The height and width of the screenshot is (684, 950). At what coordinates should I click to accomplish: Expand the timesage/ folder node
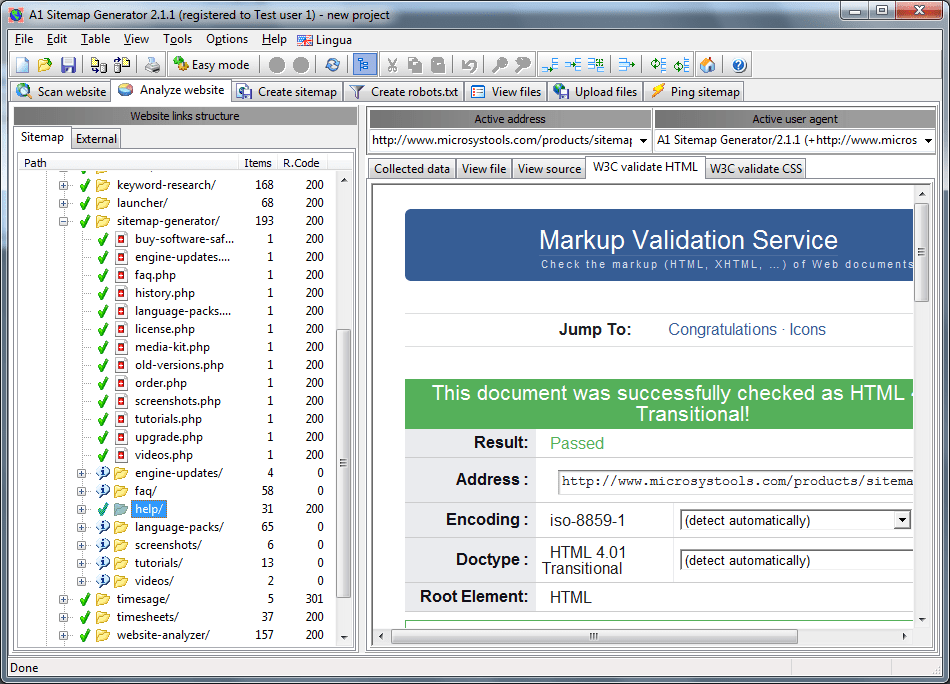point(62,596)
